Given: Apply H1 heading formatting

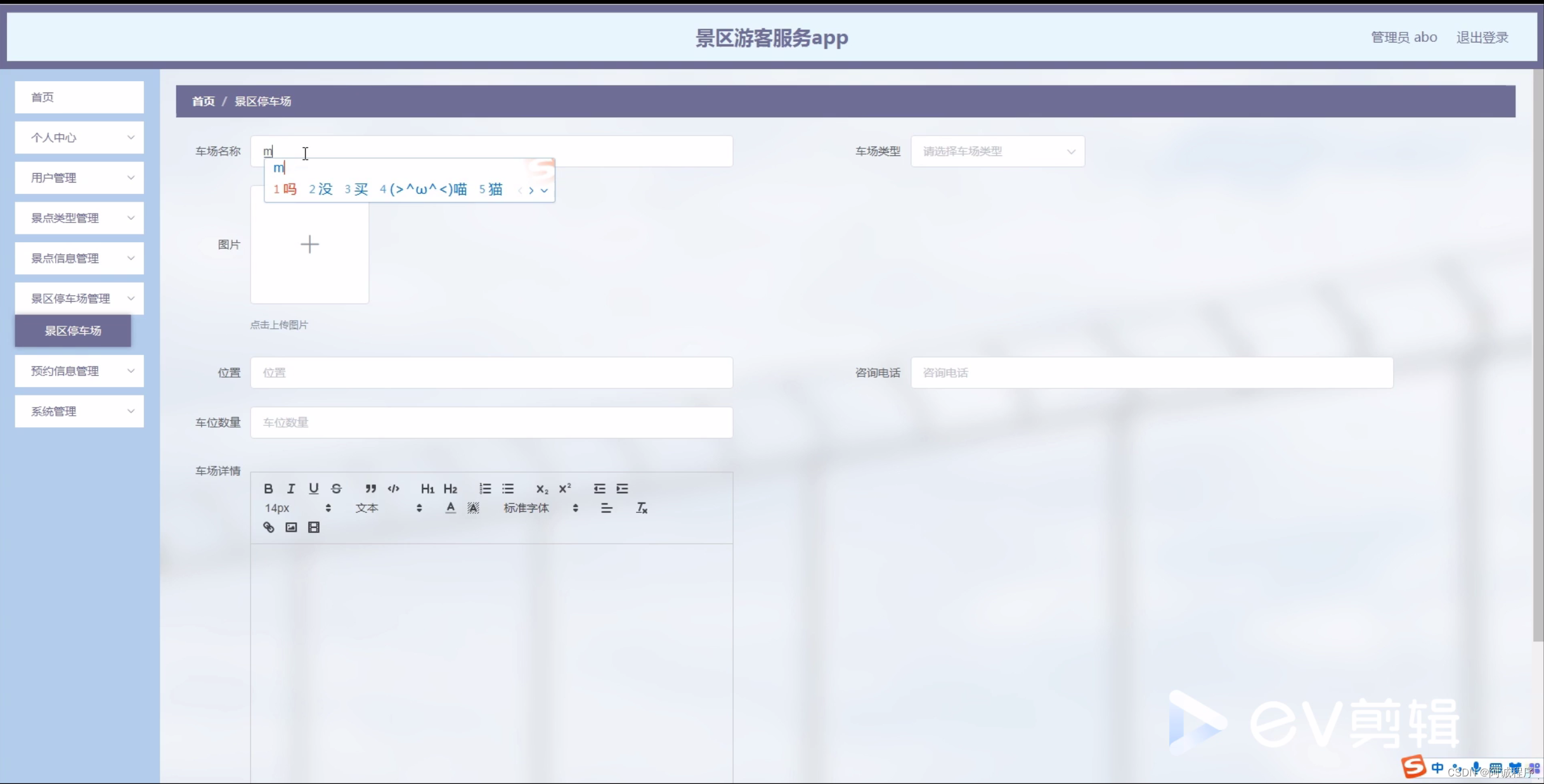Looking at the screenshot, I should (427, 488).
